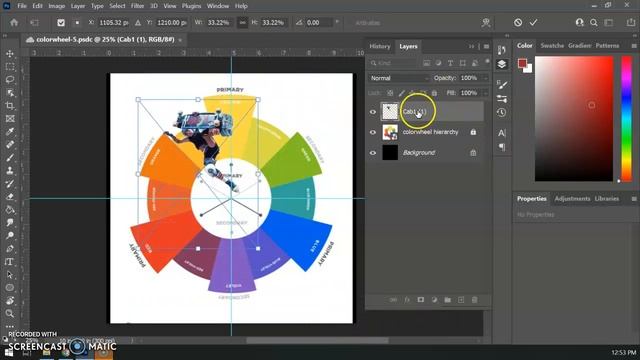Open the Opacity slider dropdown arrow
The width and height of the screenshot is (640, 360).
click(x=485, y=78)
